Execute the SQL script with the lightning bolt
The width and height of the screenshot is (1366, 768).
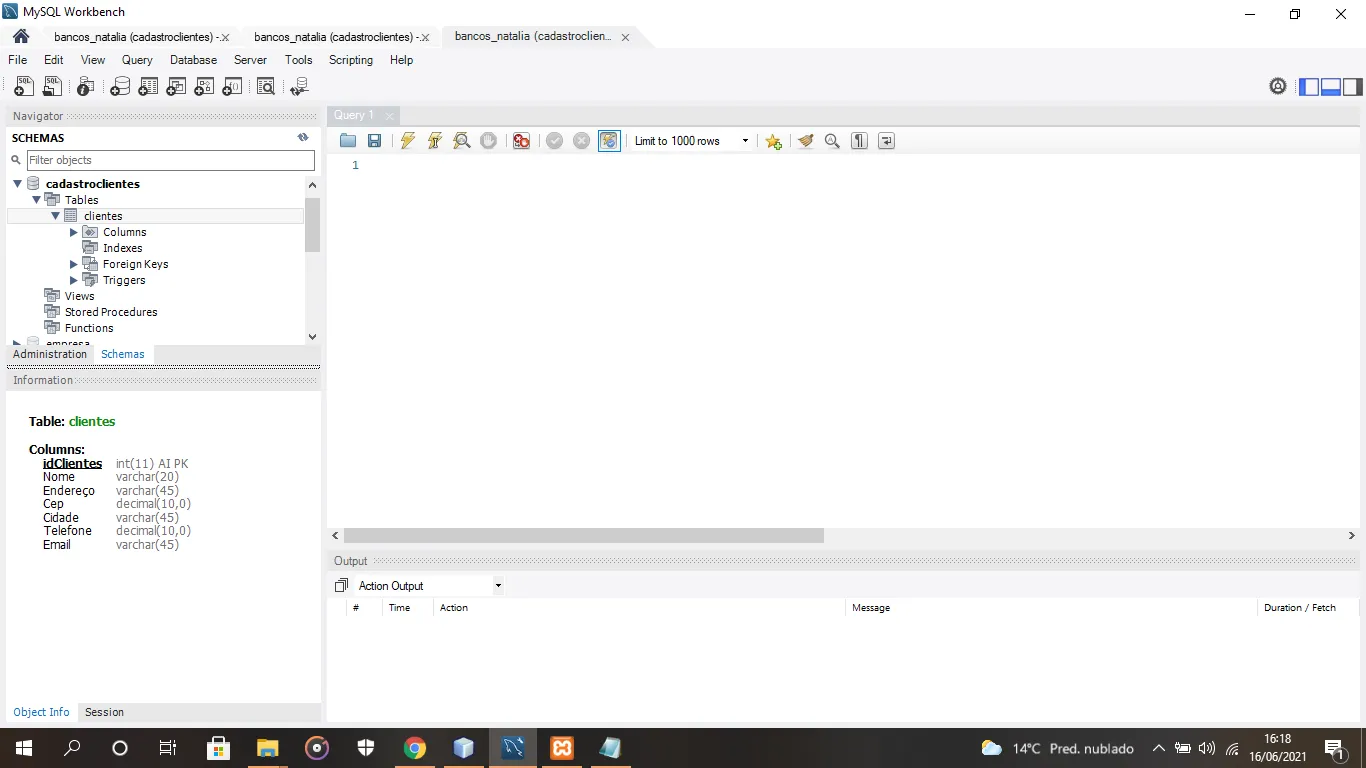pos(407,141)
